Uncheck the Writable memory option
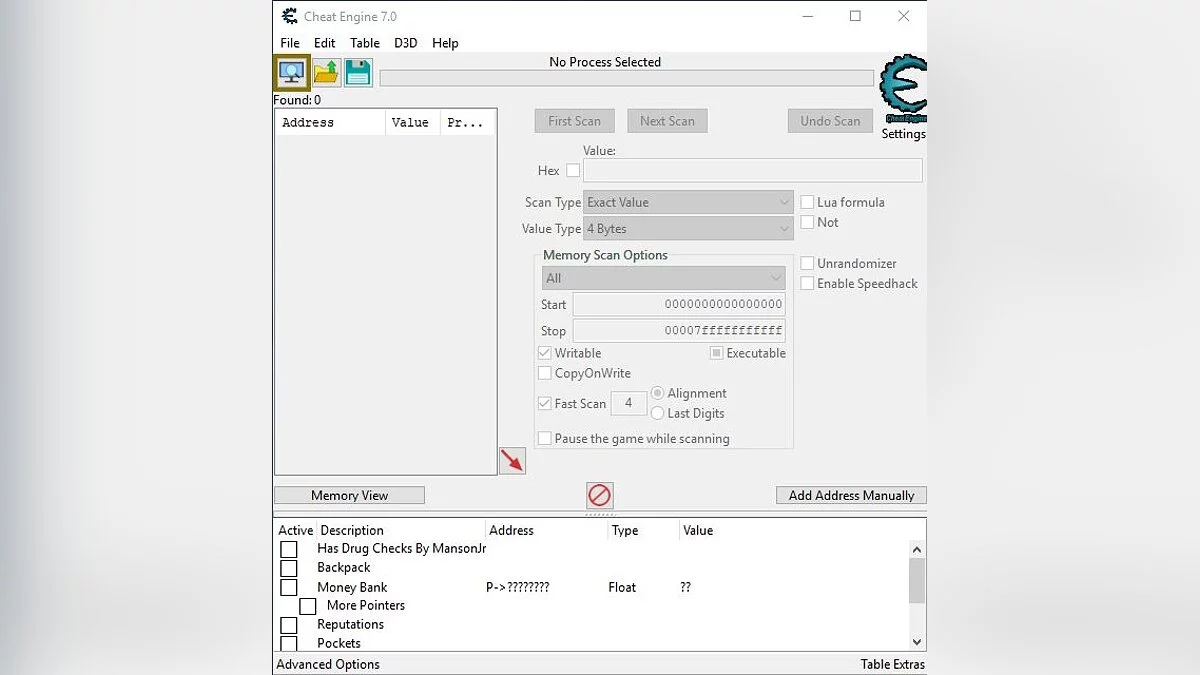1200x675 pixels. tap(545, 353)
